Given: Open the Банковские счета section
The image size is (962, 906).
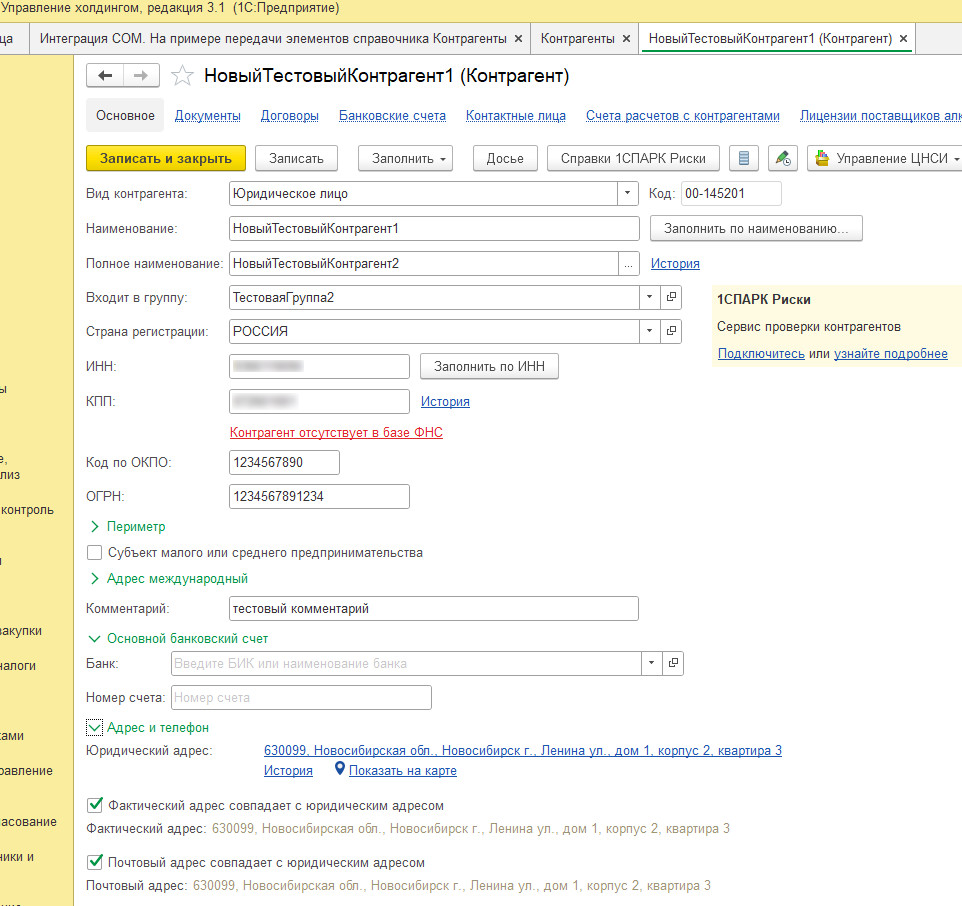Looking at the screenshot, I should [392, 115].
